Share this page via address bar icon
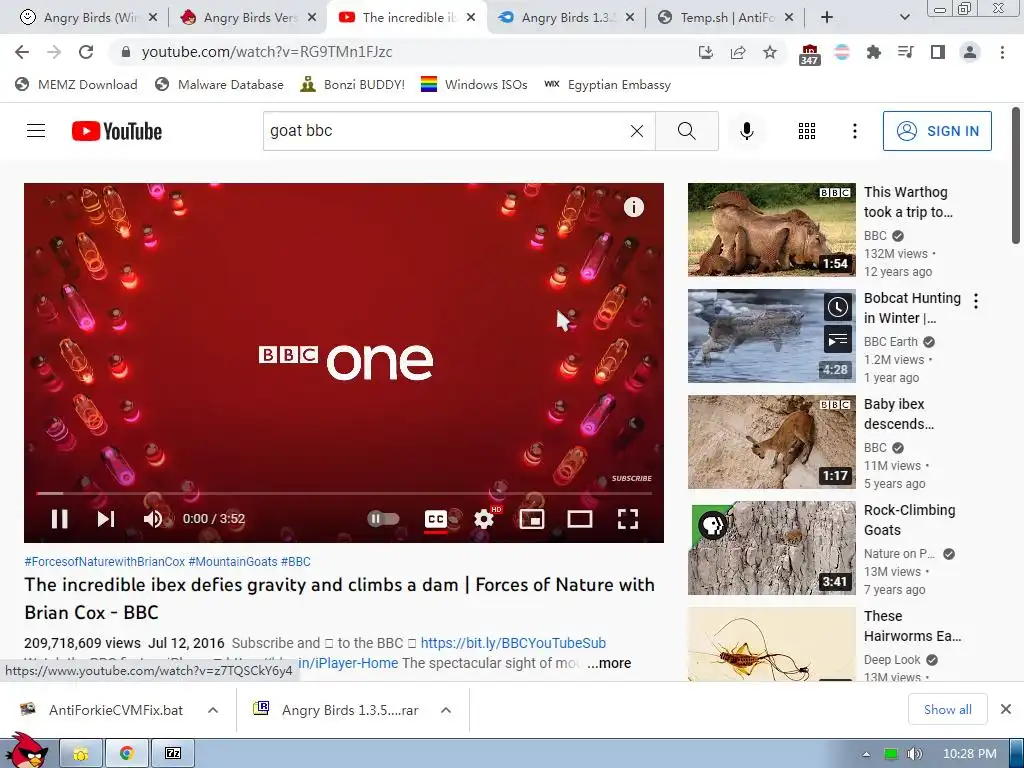Viewport: 1024px width, 768px height. point(738,52)
